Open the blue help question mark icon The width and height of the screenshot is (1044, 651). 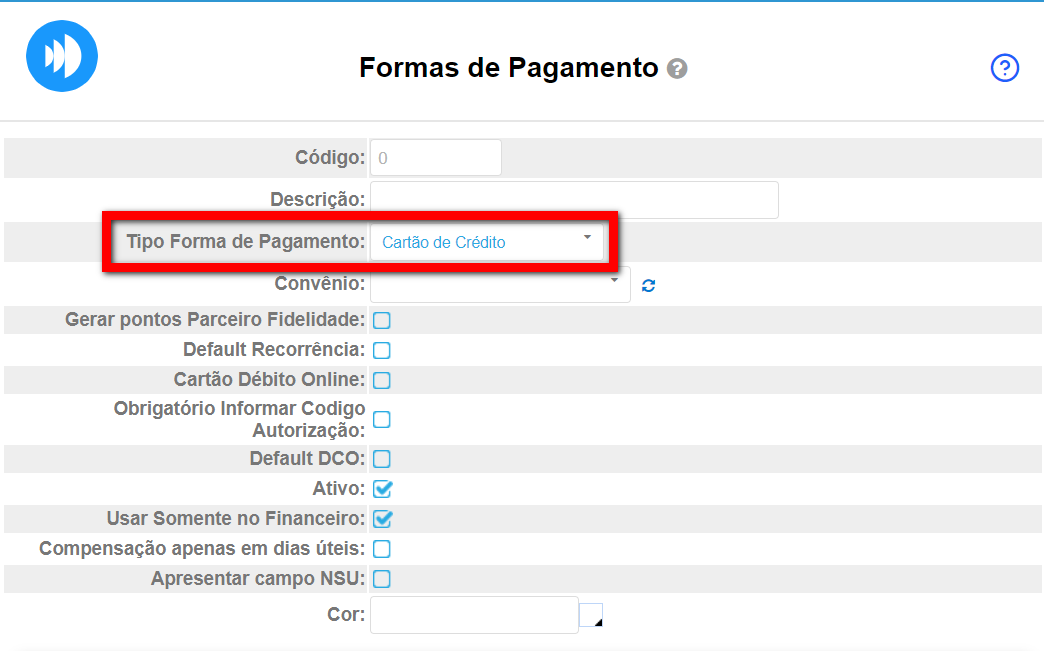(1004, 68)
